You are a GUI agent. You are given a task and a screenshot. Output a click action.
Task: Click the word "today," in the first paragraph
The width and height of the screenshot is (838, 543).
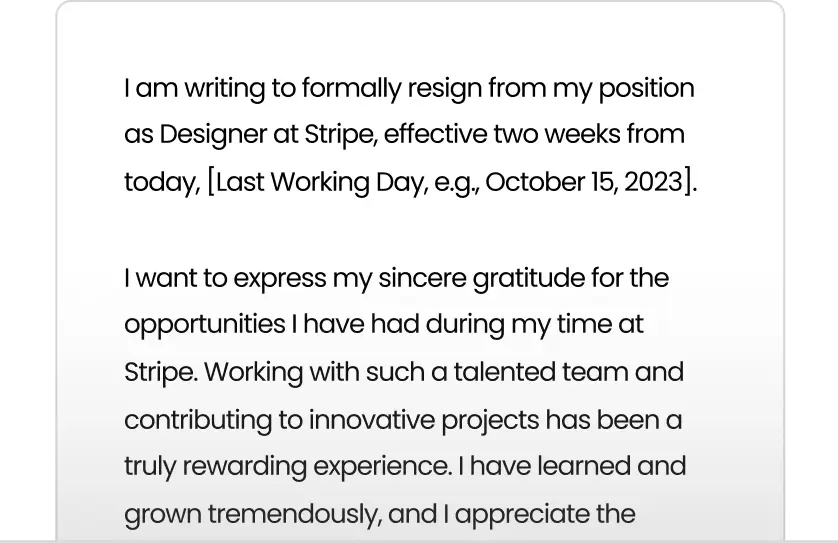click(162, 182)
